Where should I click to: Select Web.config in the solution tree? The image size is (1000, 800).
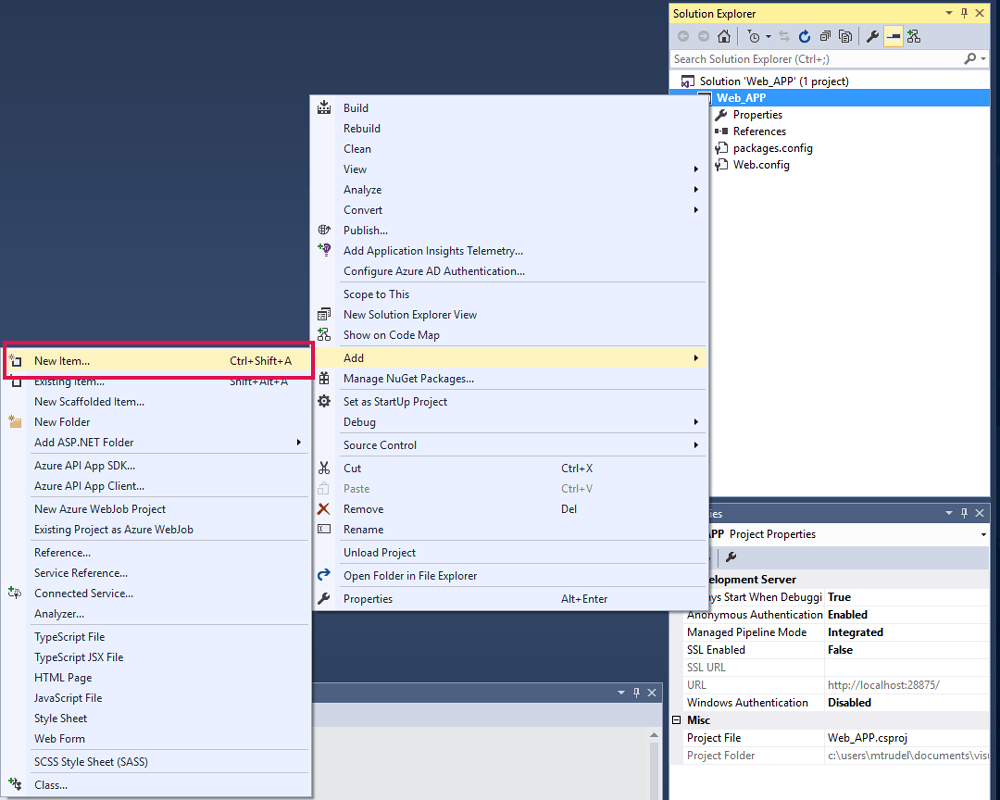point(761,165)
